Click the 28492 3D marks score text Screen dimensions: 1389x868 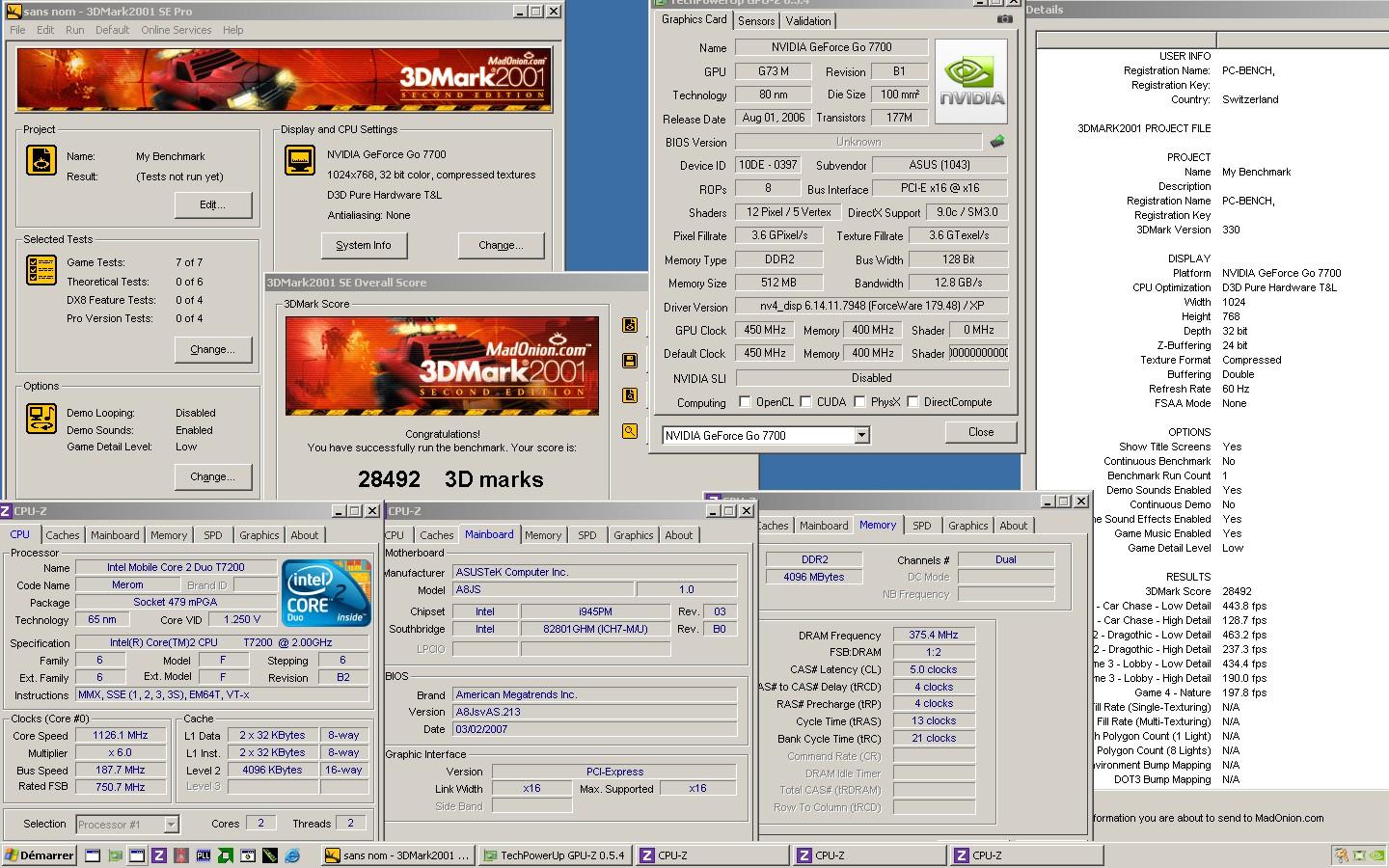coord(450,479)
